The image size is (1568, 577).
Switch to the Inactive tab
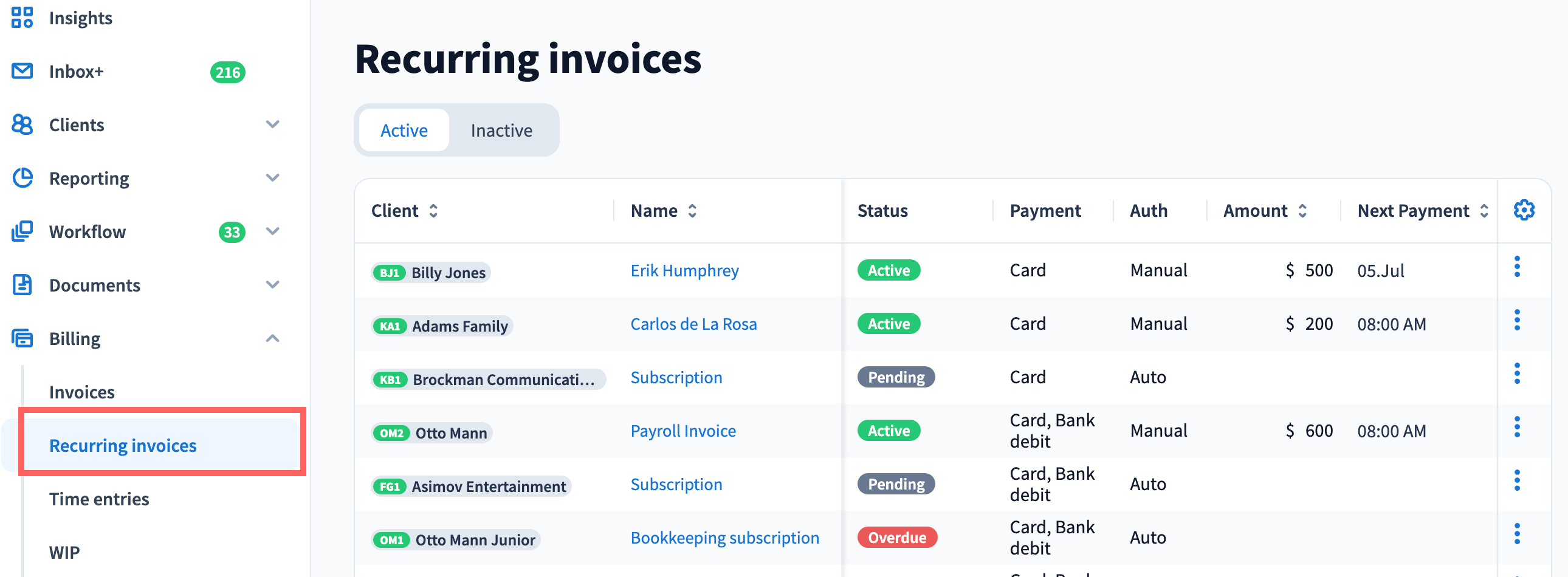[x=501, y=130]
